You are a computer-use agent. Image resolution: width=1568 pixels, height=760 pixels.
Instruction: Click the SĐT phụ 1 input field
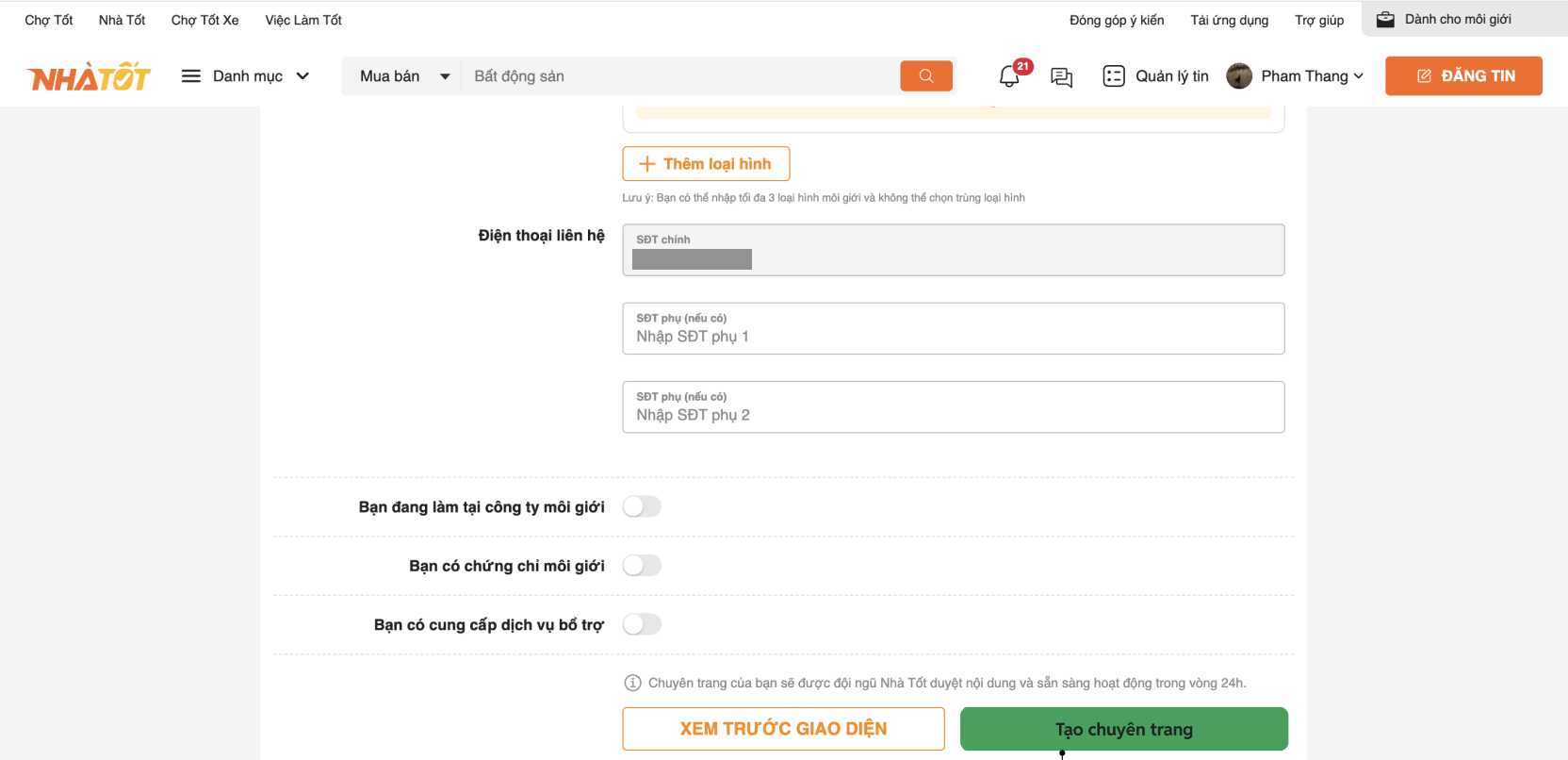[953, 337]
